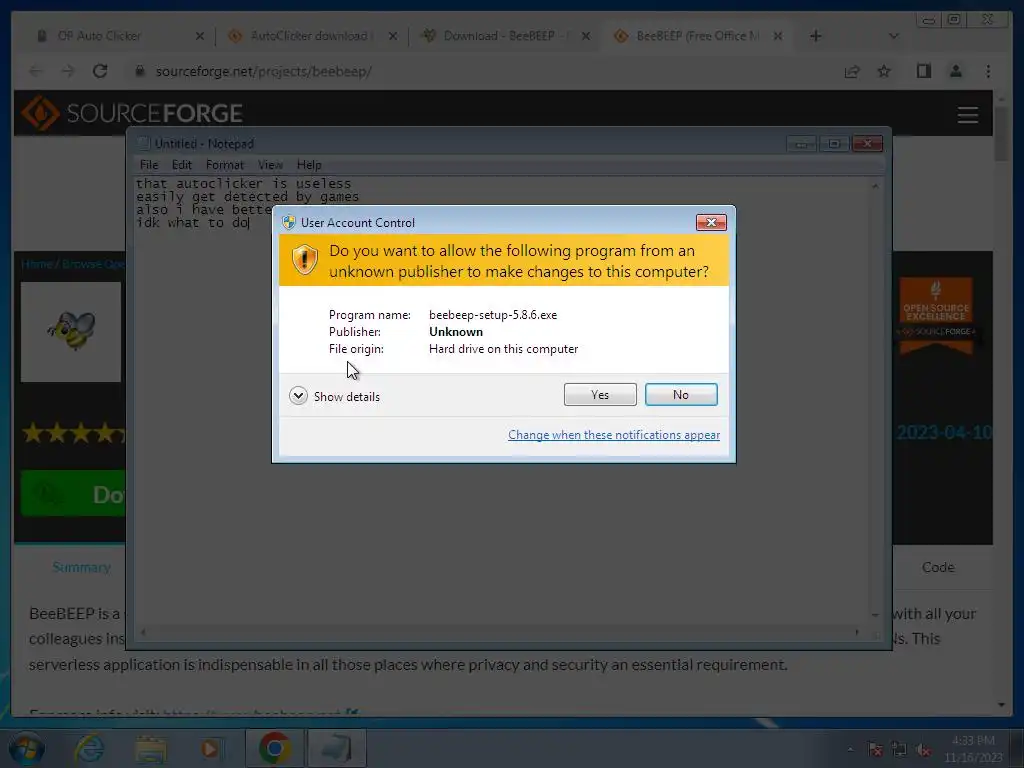Open the Summary tab on SourceForge page
Screen dimensions: 1024x768
[x=82, y=567]
